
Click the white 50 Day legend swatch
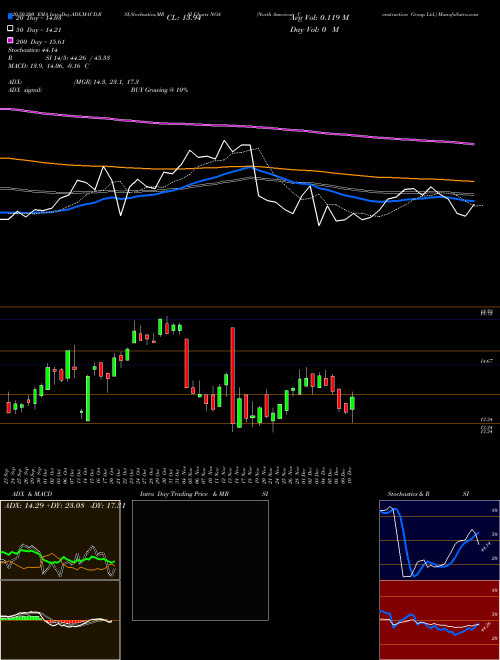(11, 29)
